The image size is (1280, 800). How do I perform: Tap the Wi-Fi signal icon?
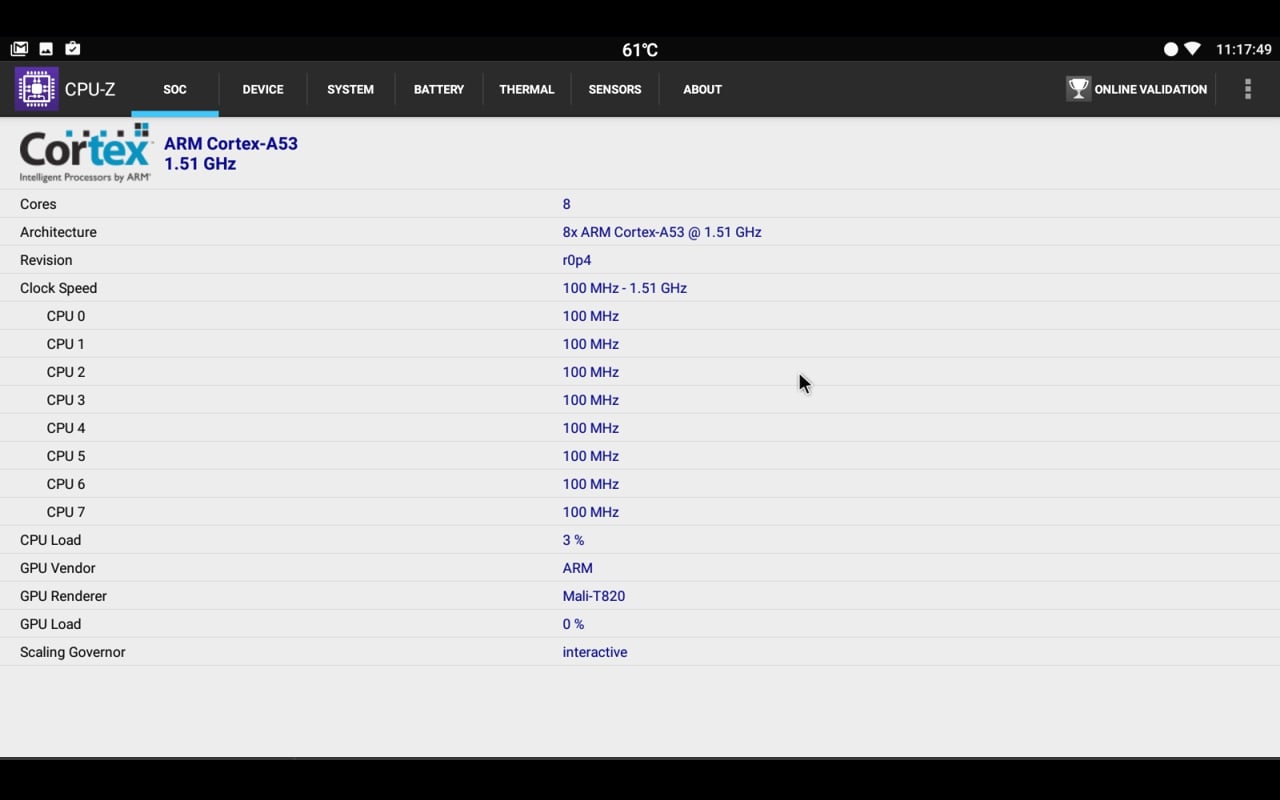[x=1192, y=49]
